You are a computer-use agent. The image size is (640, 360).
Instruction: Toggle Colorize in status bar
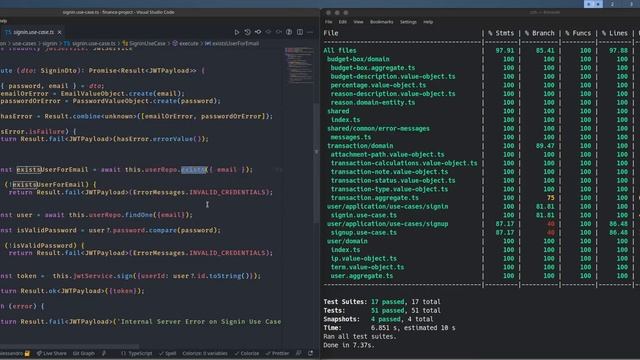[247, 353]
